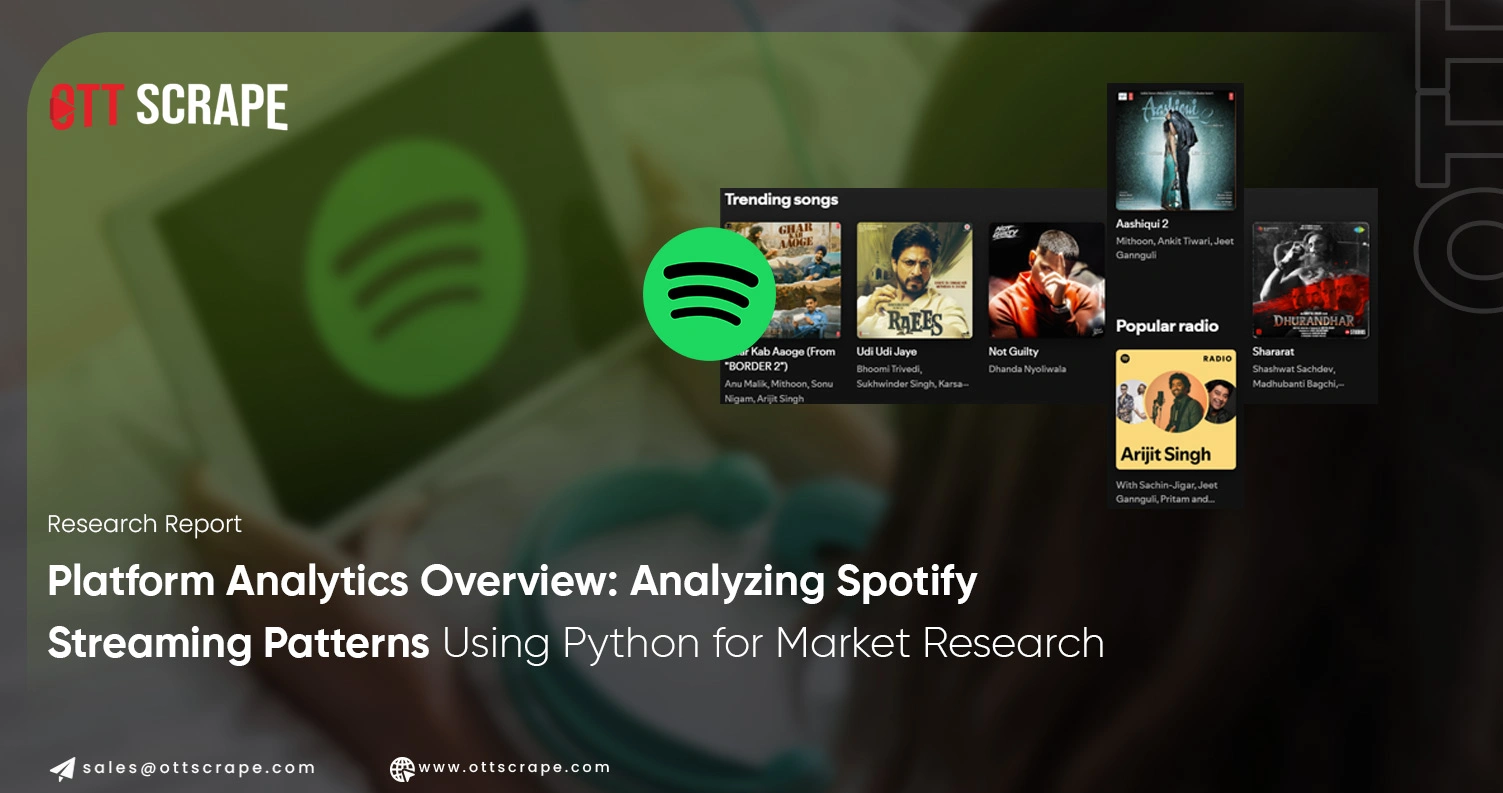The width and height of the screenshot is (1503, 793).
Task: Click the Dhanda Nyoliwala artist name
Action: (x=1026, y=368)
